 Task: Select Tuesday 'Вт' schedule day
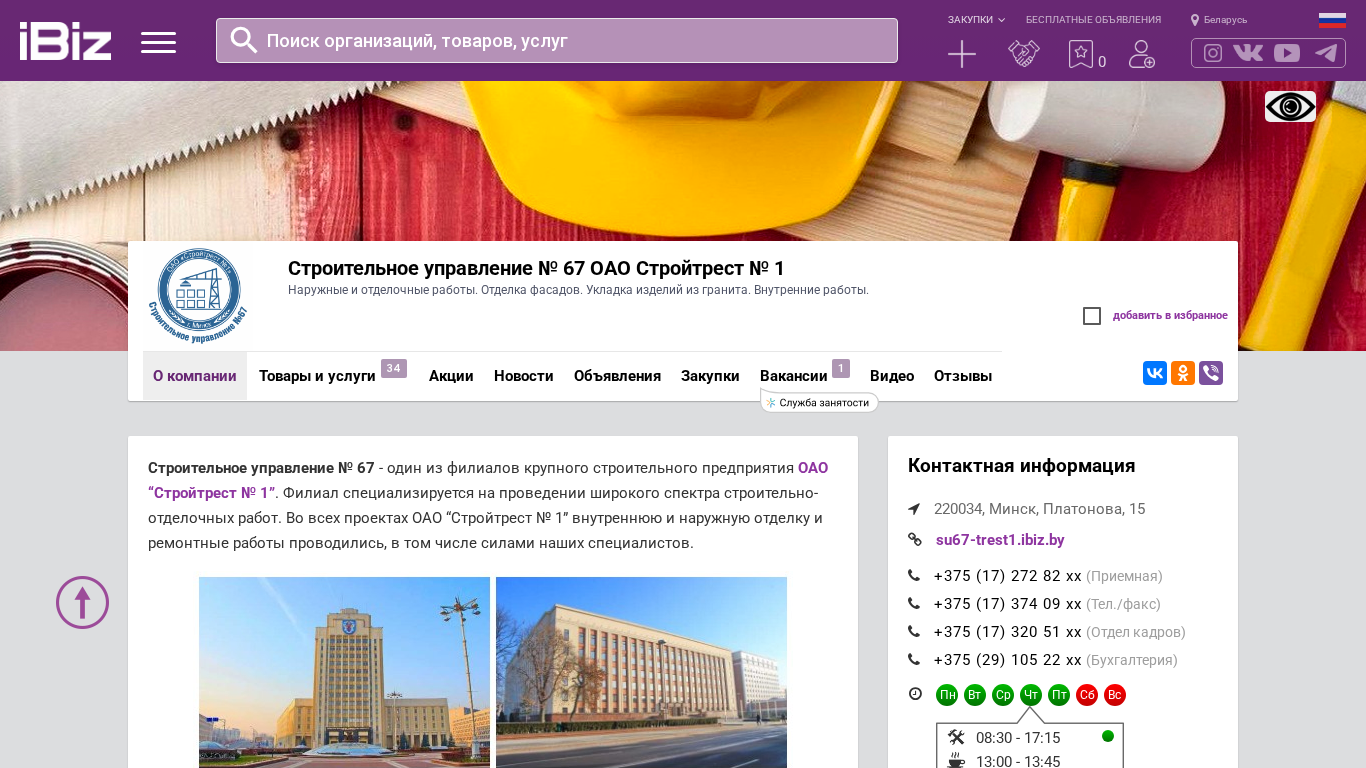tap(975, 695)
